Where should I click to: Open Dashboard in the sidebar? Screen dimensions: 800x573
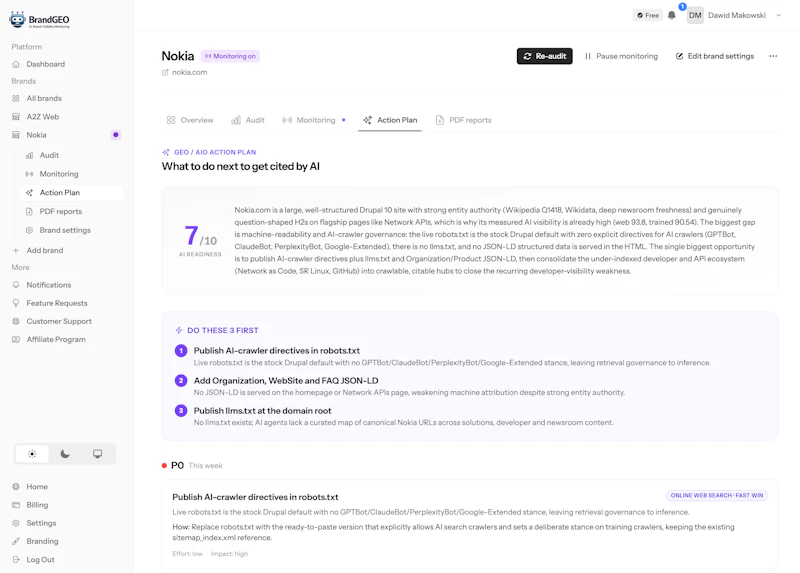tap(46, 64)
